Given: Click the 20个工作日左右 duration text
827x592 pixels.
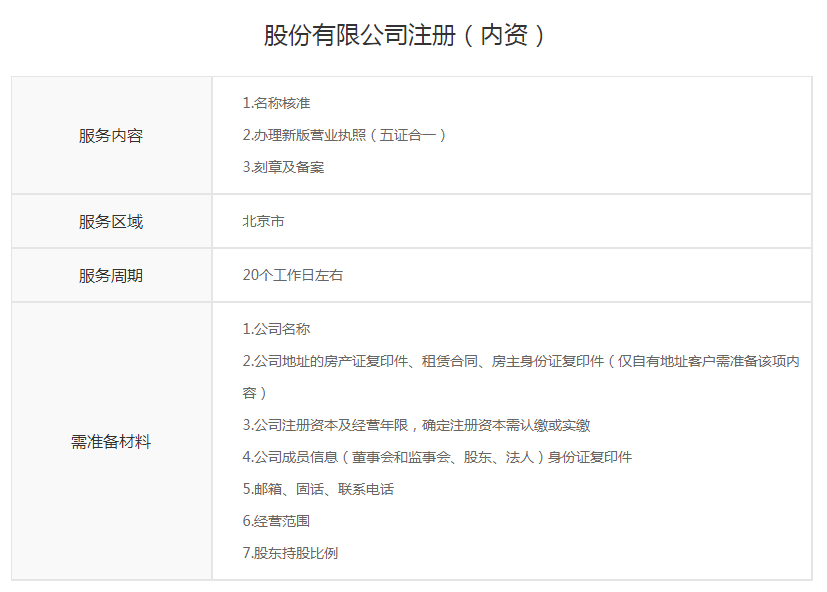Looking at the screenshot, I should [x=292, y=275].
